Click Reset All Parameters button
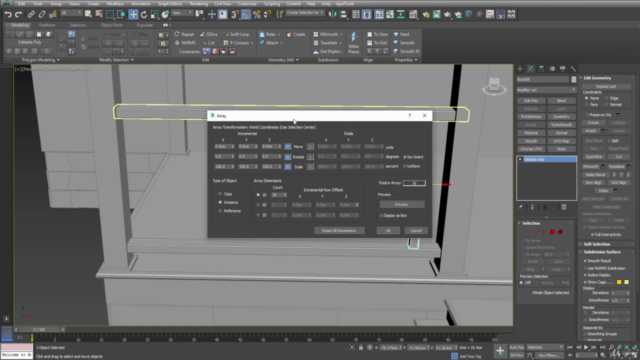 (339, 231)
